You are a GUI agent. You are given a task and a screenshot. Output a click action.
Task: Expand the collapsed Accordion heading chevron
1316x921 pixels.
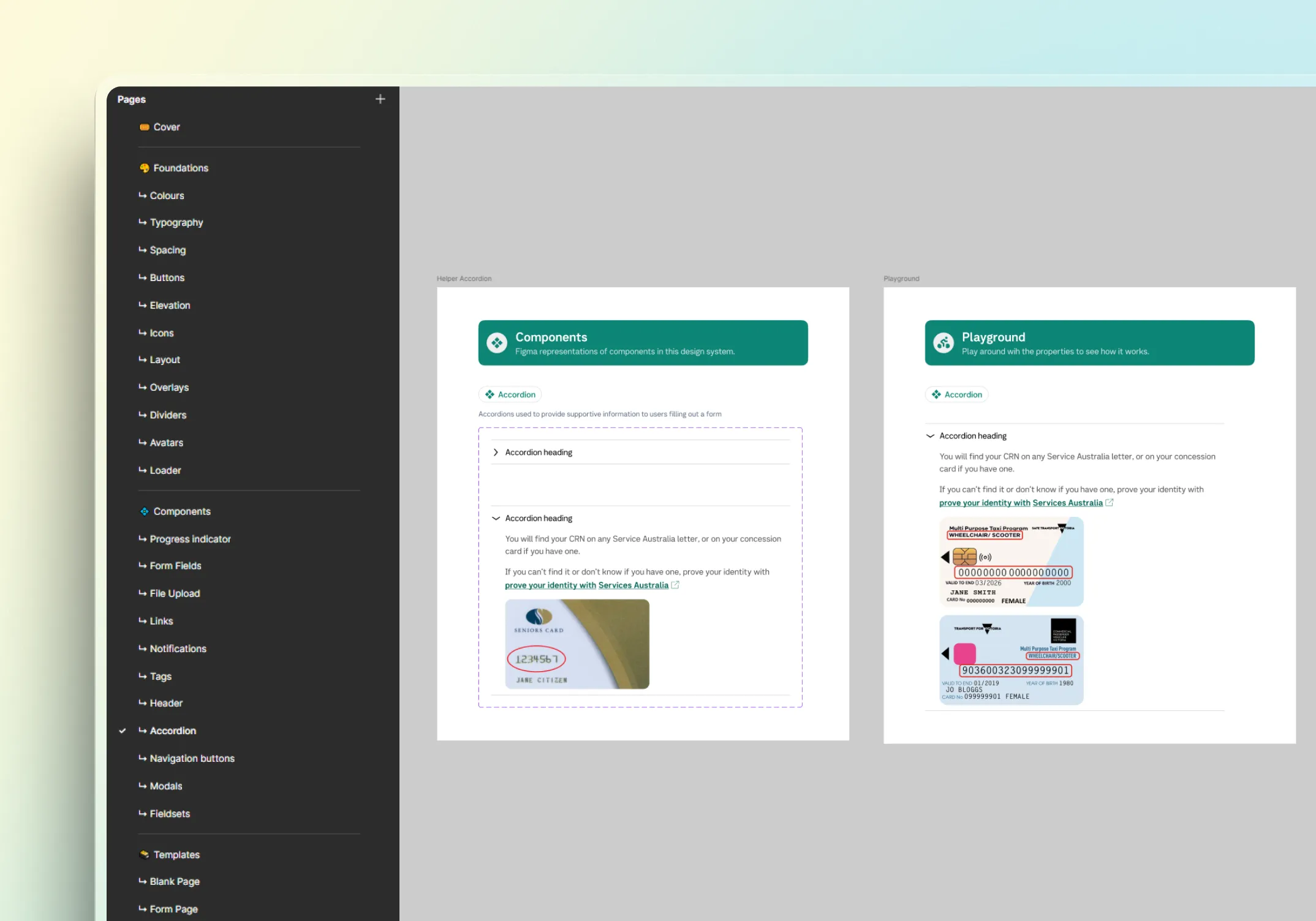(x=496, y=453)
